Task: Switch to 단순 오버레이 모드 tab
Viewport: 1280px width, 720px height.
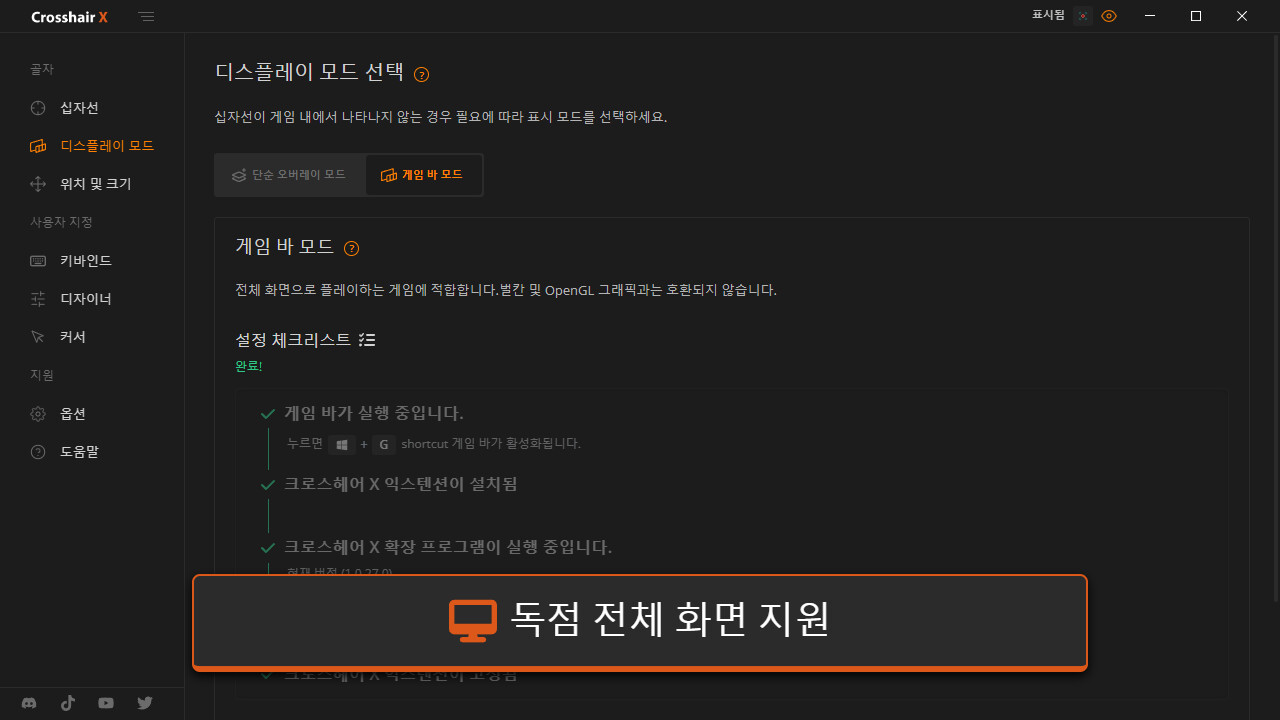Action: coord(289,175)
